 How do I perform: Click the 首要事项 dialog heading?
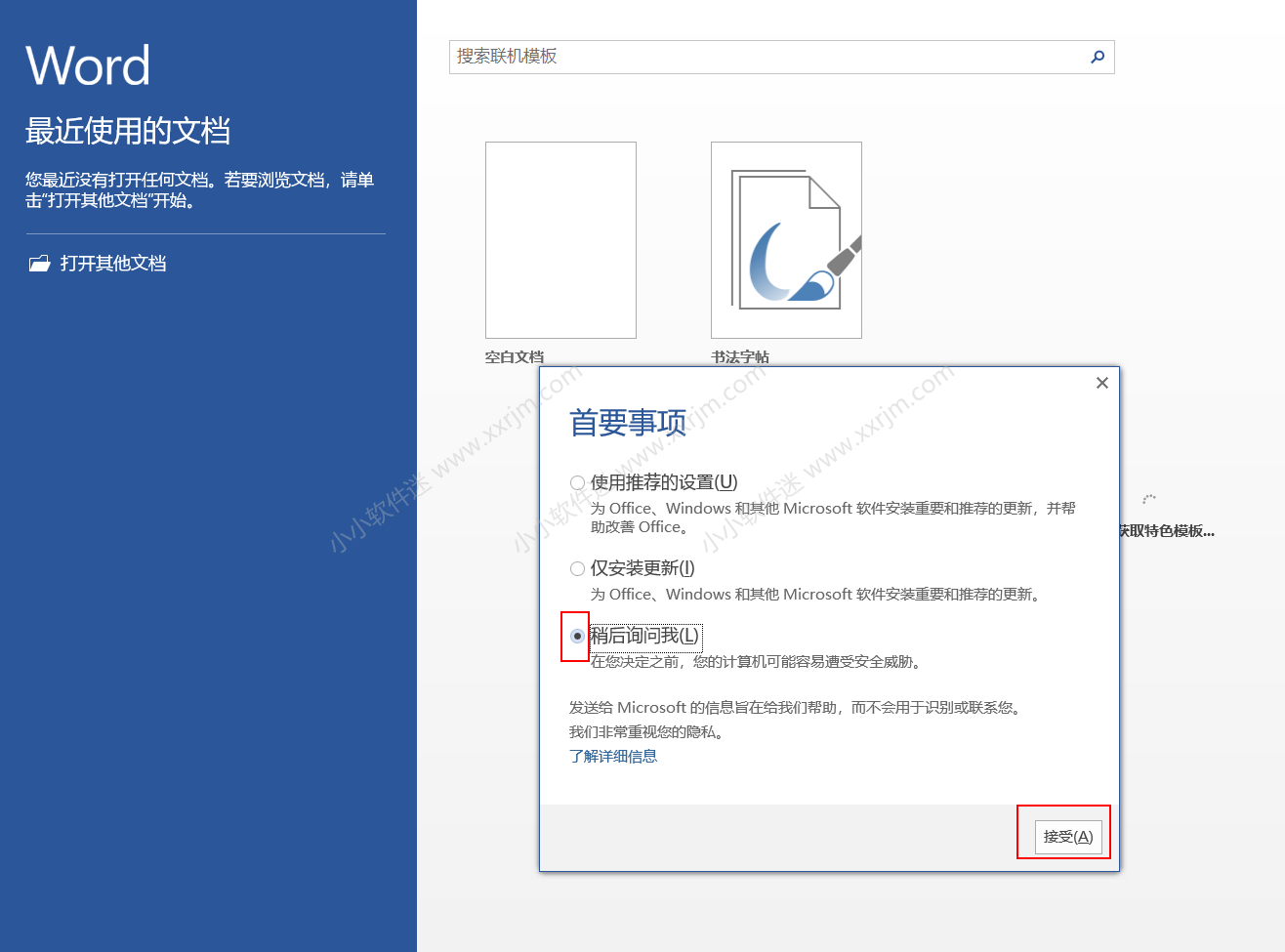(x=628, y=423)
